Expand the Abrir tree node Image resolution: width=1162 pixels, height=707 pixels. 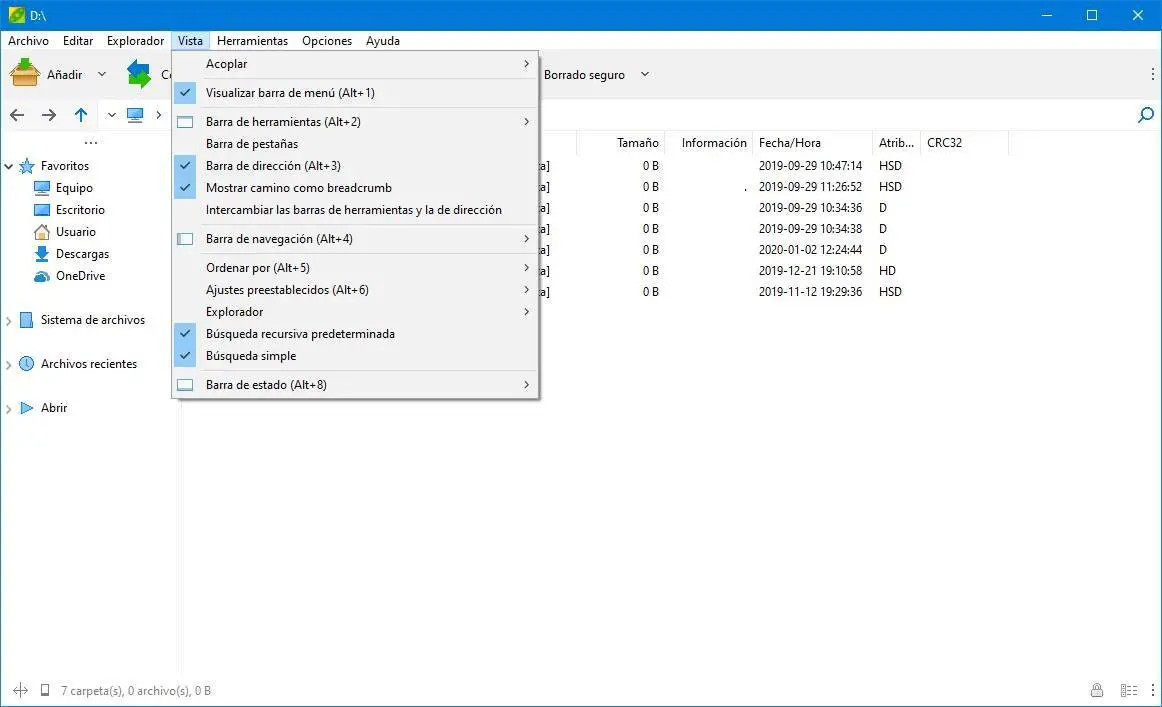[9, 408]
